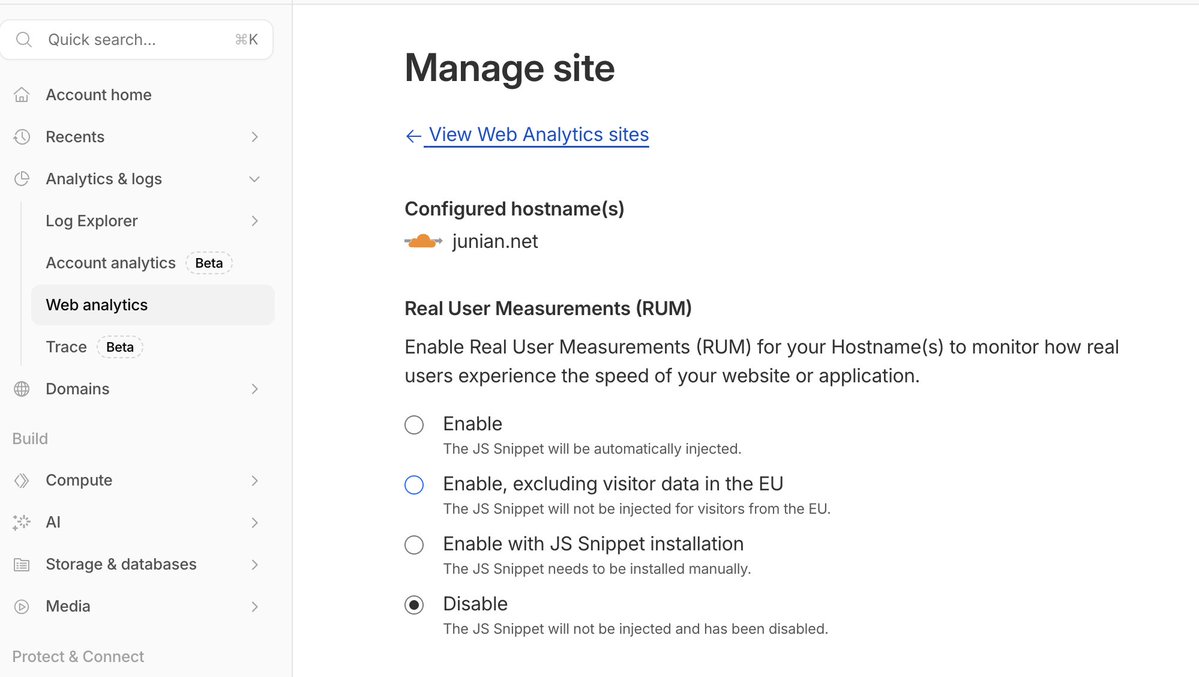Click the Account home house icon
This screenshot has width=1199, height=677.
[21, 95]
